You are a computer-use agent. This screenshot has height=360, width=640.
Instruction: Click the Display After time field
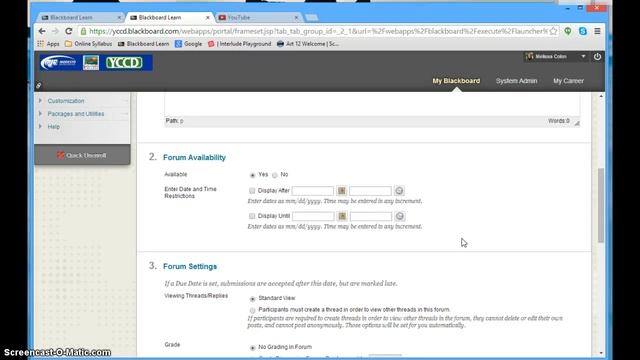point(370,191)
